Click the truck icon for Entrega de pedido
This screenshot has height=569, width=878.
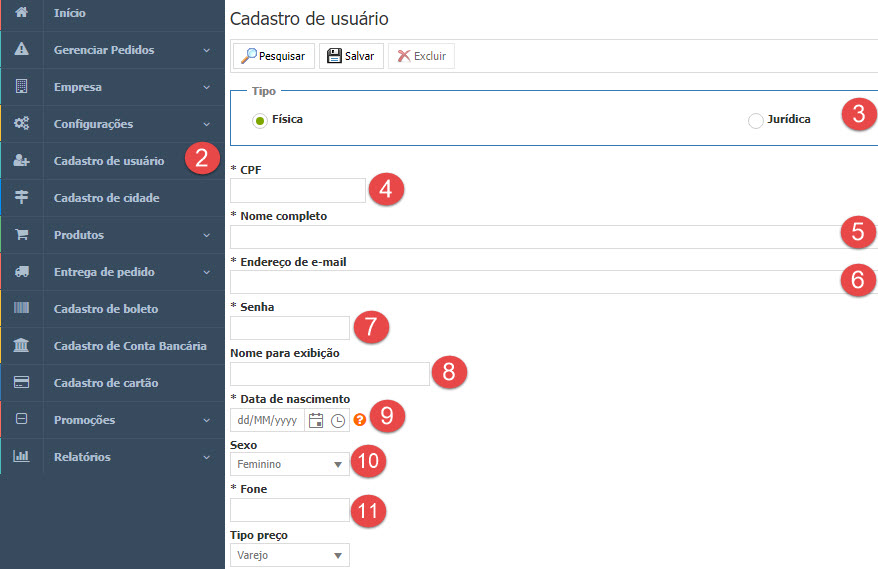click(21, 272)
